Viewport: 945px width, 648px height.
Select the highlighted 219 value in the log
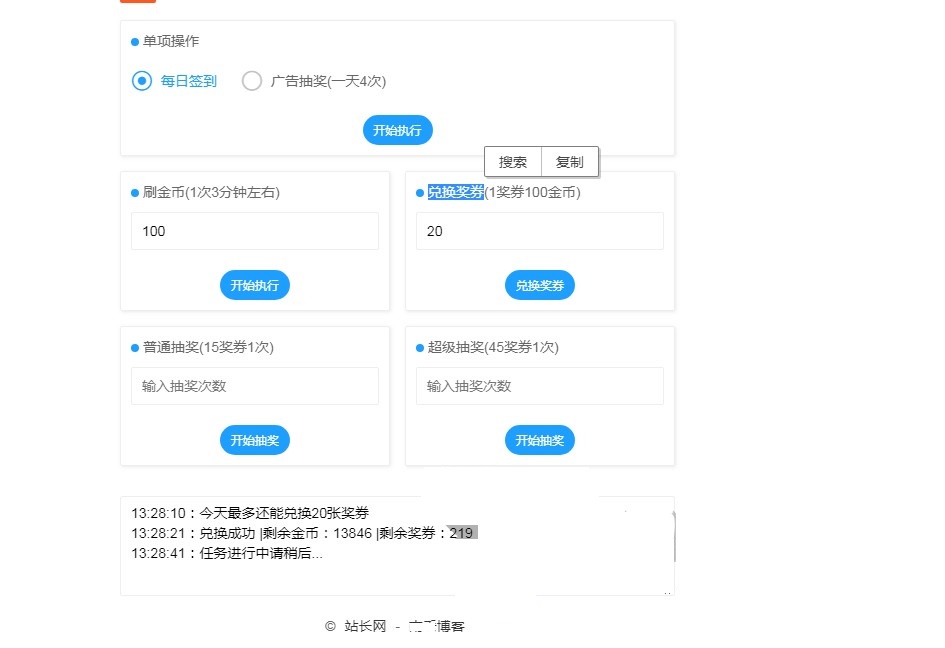463,533
